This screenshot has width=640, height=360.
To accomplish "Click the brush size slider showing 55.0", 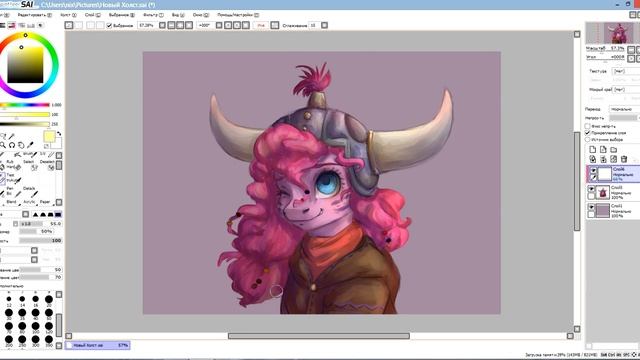I will click(x=41, y=224).
